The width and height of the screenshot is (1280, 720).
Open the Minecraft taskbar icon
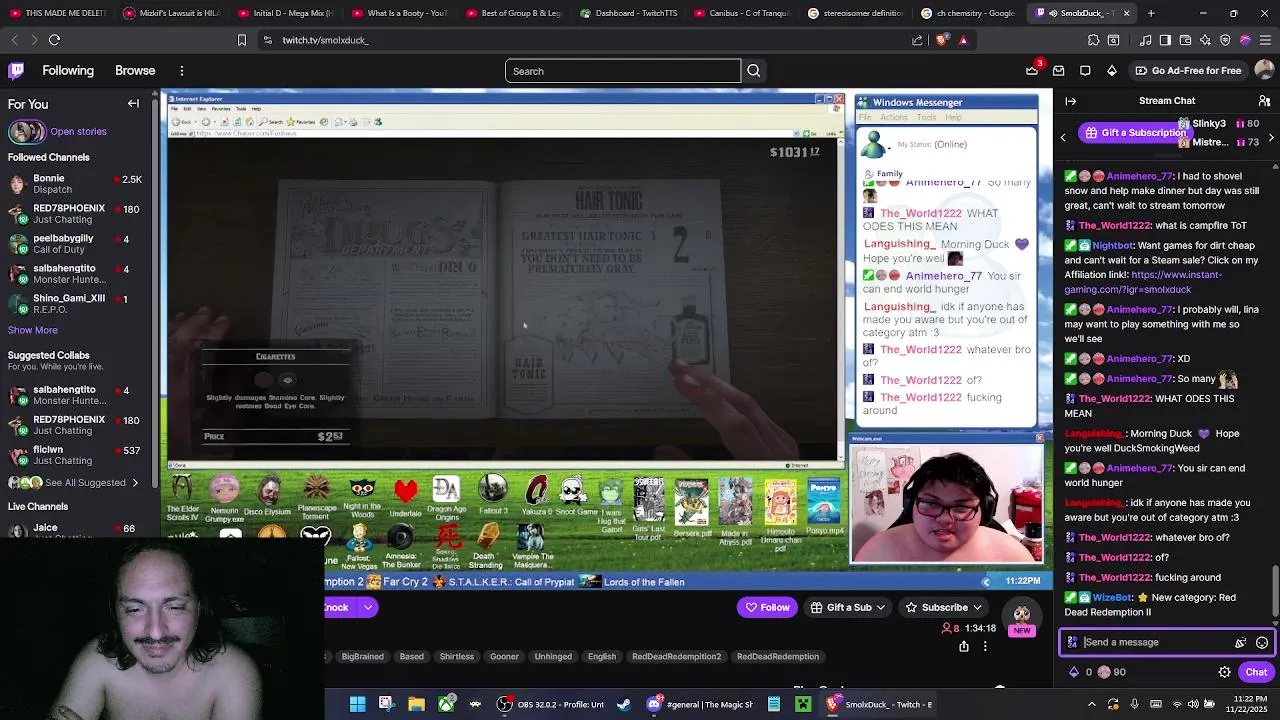[803, 704]
